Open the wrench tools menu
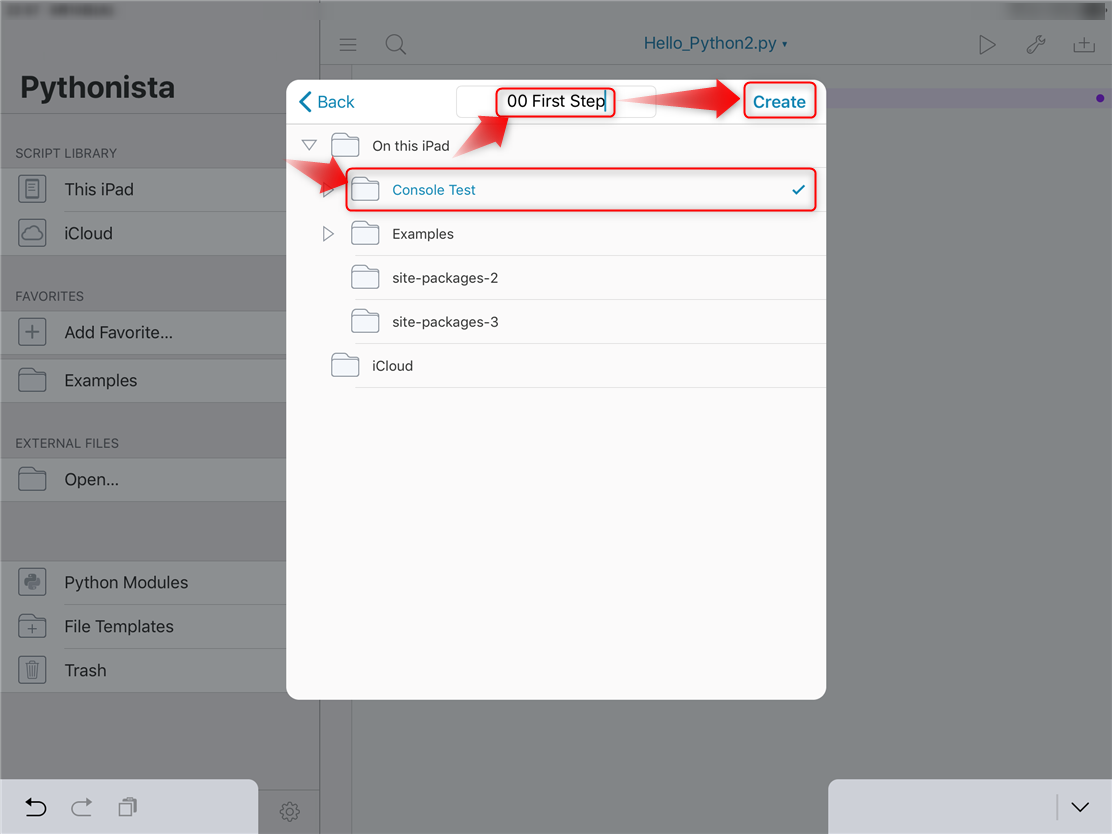The height and width of the screenshot is (834, 1112). coord(1036,45)
